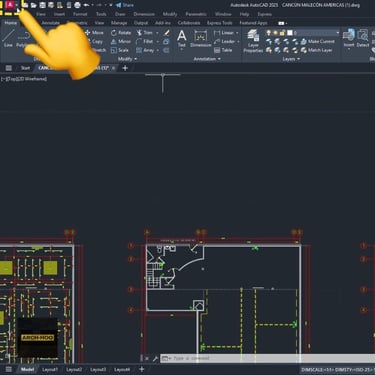Open the Dimension menu
Image resolution: width=375 pixels, height=375 pixels.
coord(144,14)
